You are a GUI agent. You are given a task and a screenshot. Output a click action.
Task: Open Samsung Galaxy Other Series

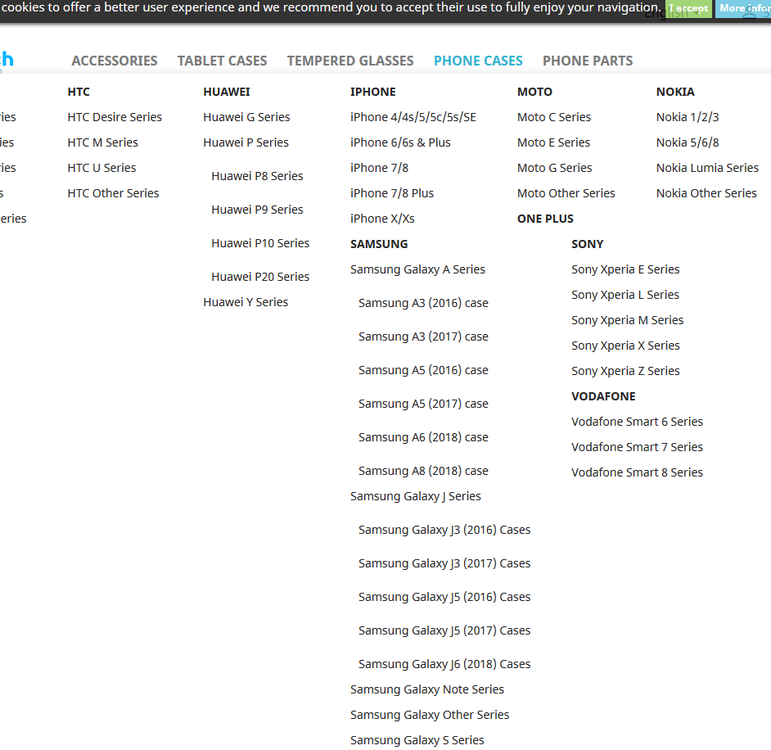pos(429,715)
